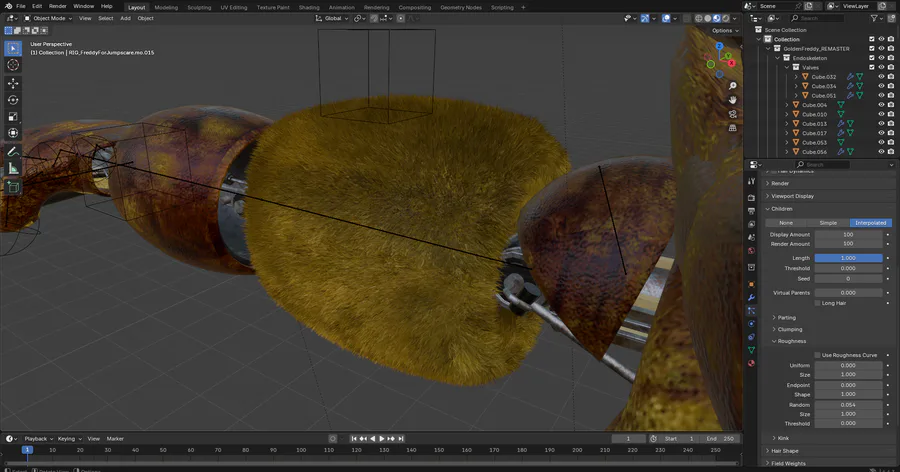The image size is (900, 472).
Task: Disable rendering of Cube.010 camera icon
Action: [x=891, y=114]
